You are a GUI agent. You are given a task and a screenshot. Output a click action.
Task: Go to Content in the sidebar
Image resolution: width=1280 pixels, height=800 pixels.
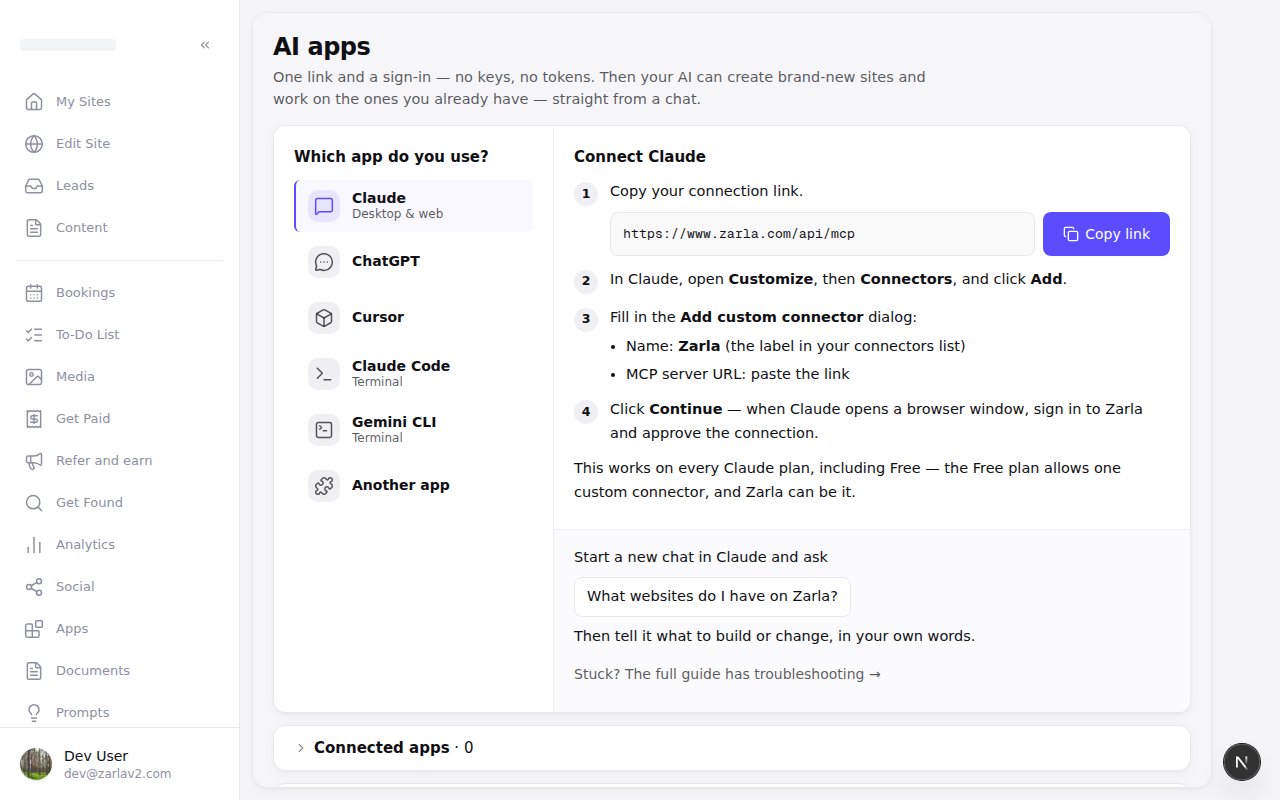pos(120,228)
